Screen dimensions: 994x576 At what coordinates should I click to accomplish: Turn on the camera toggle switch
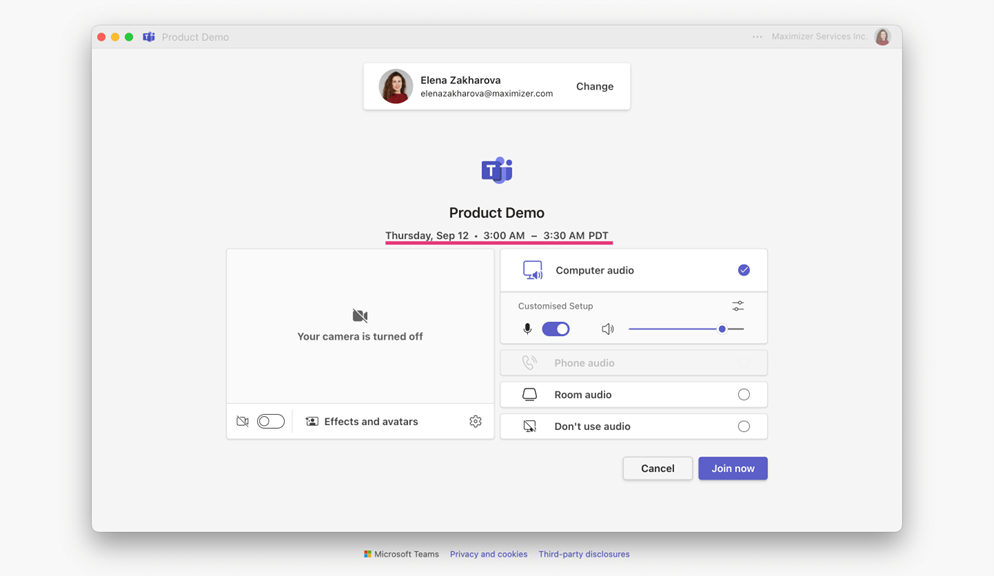[x=271, y=421]
